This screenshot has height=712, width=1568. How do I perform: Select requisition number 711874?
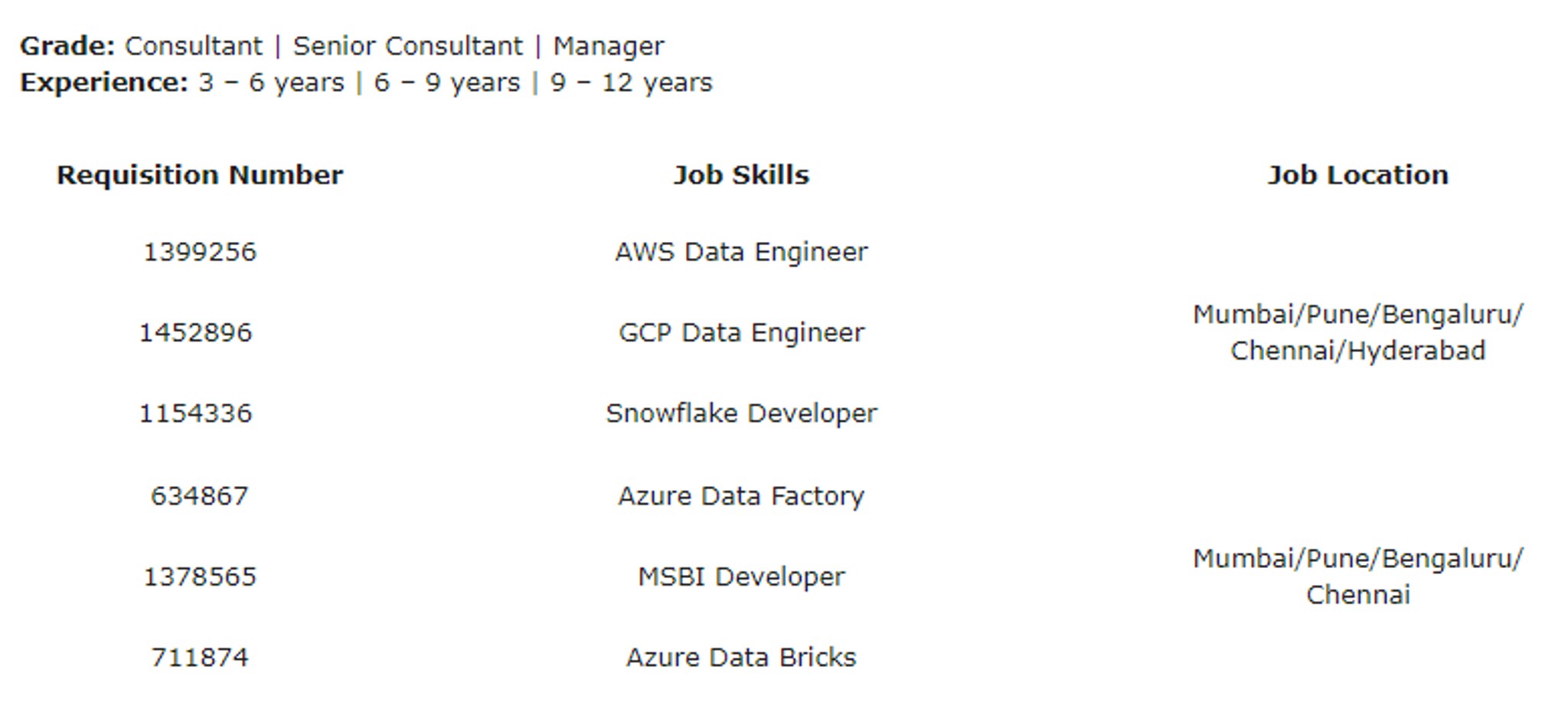pos(200,658)
